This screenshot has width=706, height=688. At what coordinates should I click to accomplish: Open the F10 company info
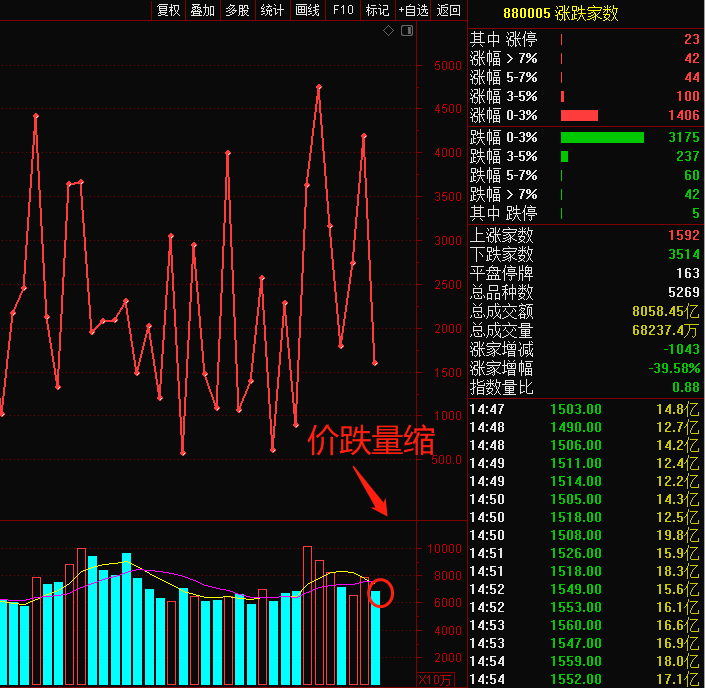click(343, 10)
